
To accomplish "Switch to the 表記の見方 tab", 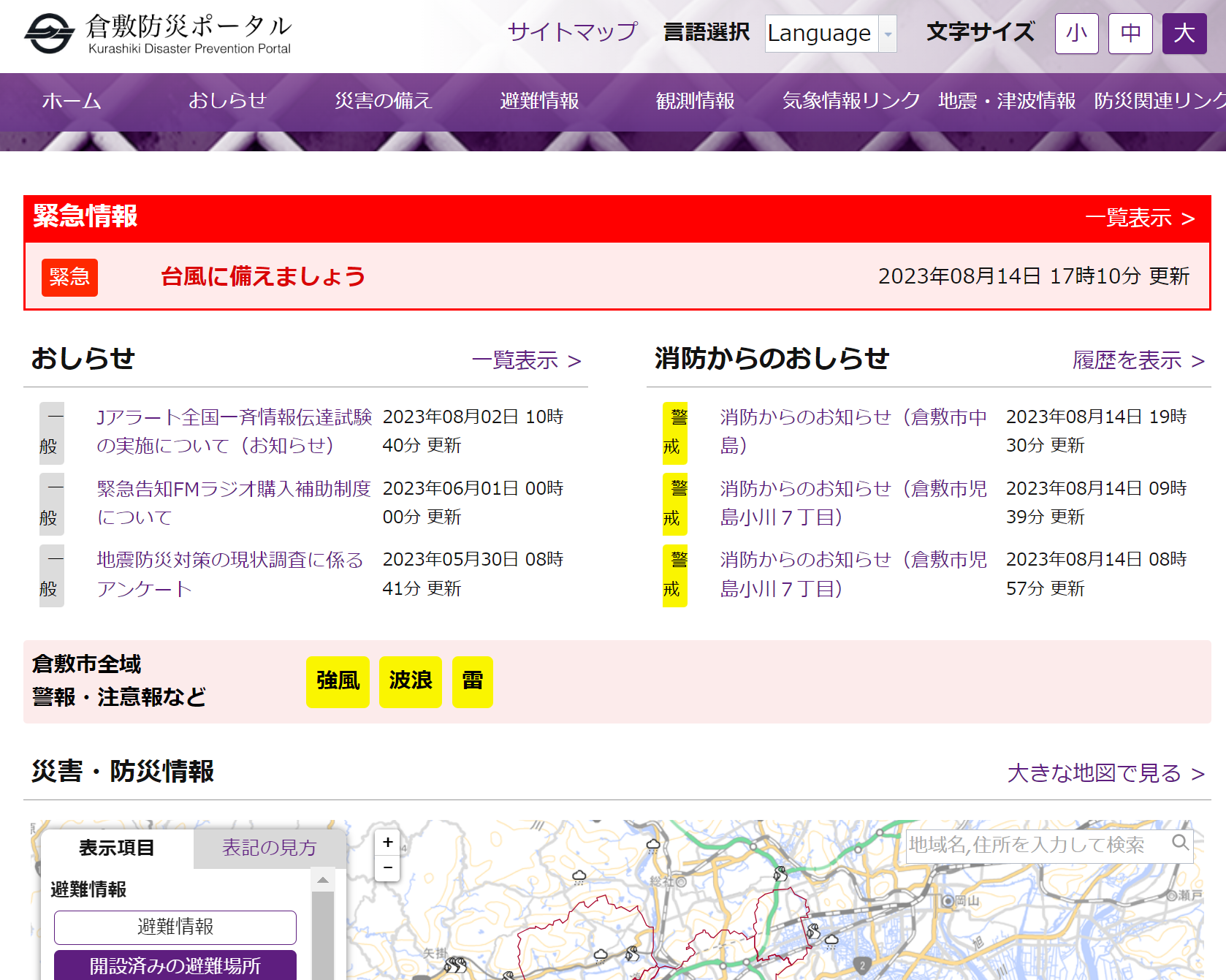I will 269,848.
